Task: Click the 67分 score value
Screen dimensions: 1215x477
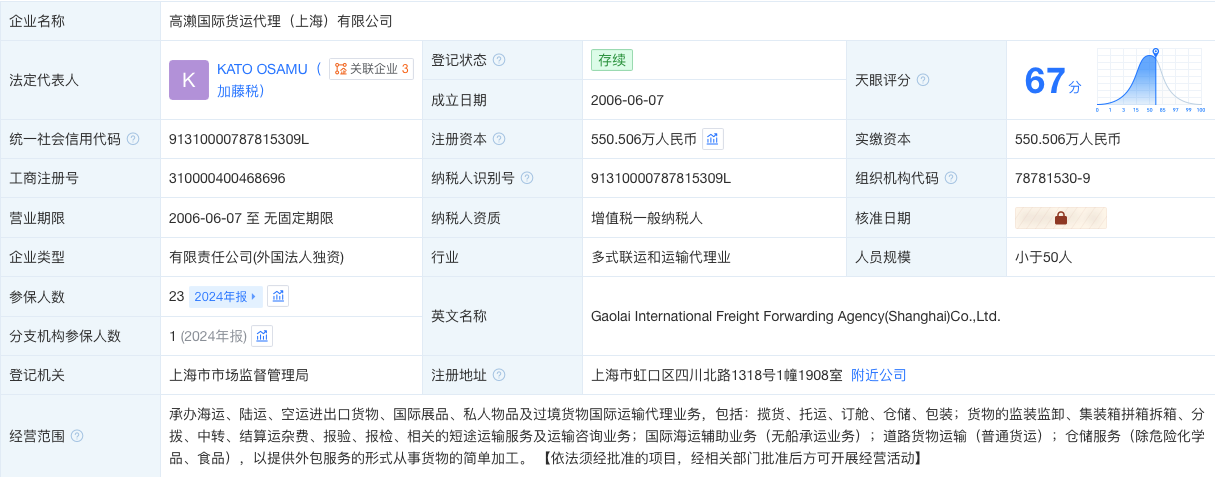Action: (1053, 81)
